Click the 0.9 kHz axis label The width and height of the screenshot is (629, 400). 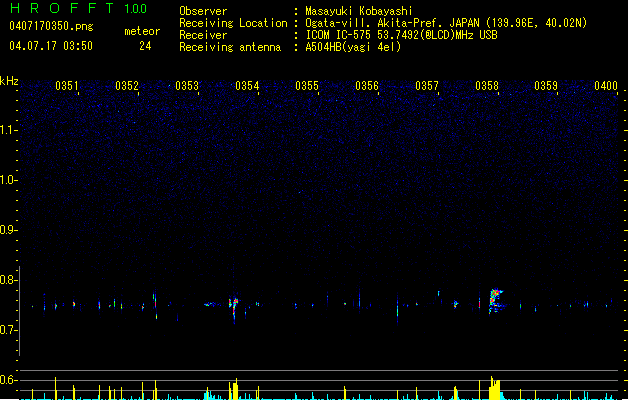coord(8,230)
